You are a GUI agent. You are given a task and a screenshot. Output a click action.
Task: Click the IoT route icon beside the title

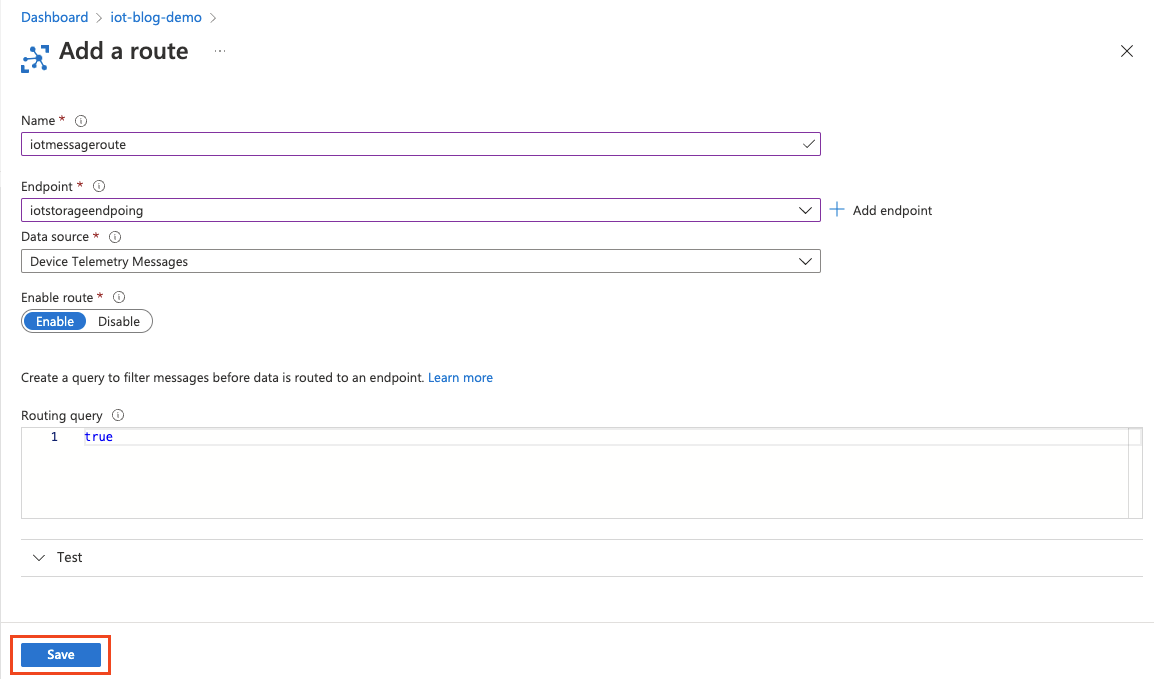pos(35,58)
